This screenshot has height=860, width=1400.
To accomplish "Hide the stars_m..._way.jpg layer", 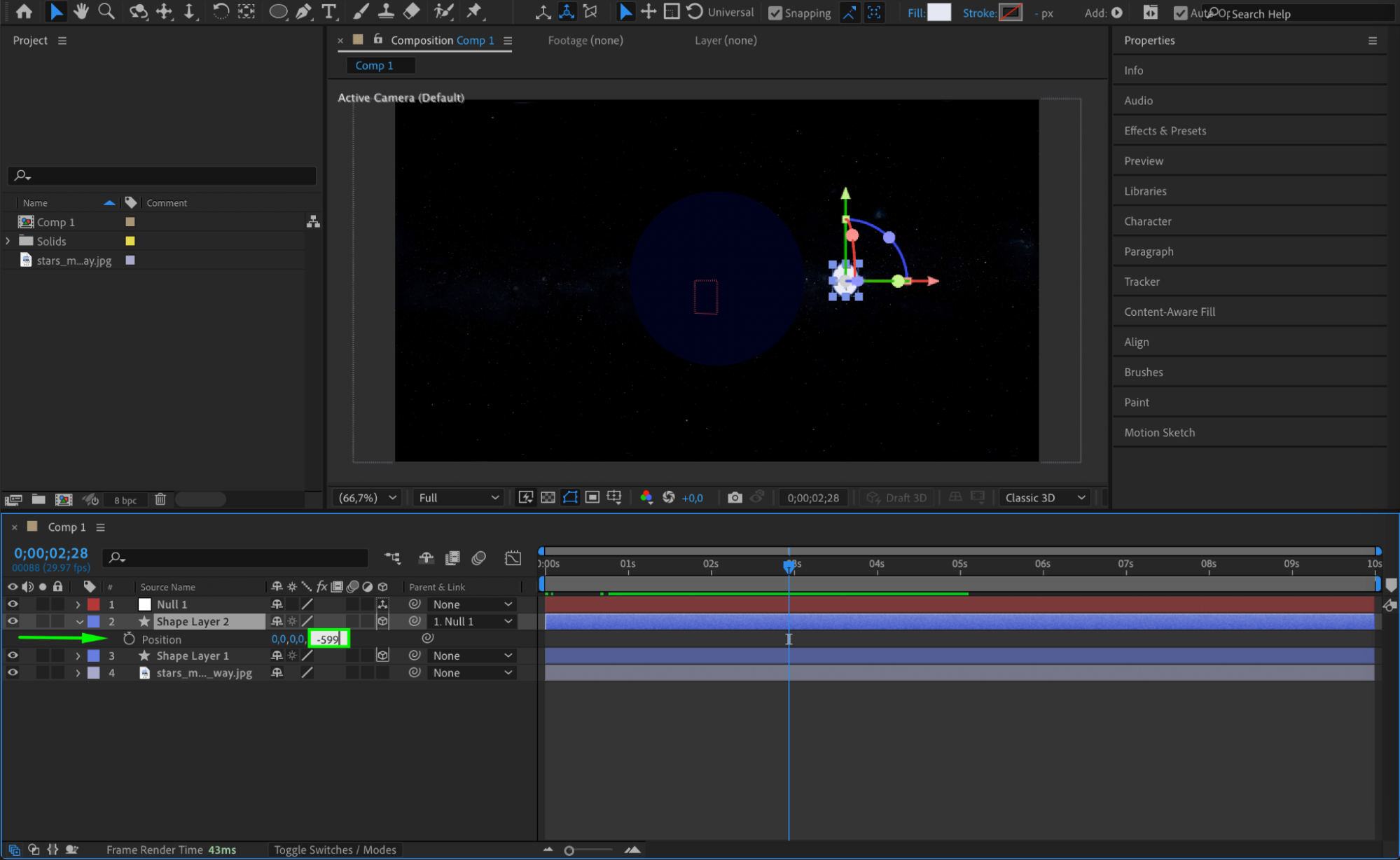I will click(x=13, y=672).
